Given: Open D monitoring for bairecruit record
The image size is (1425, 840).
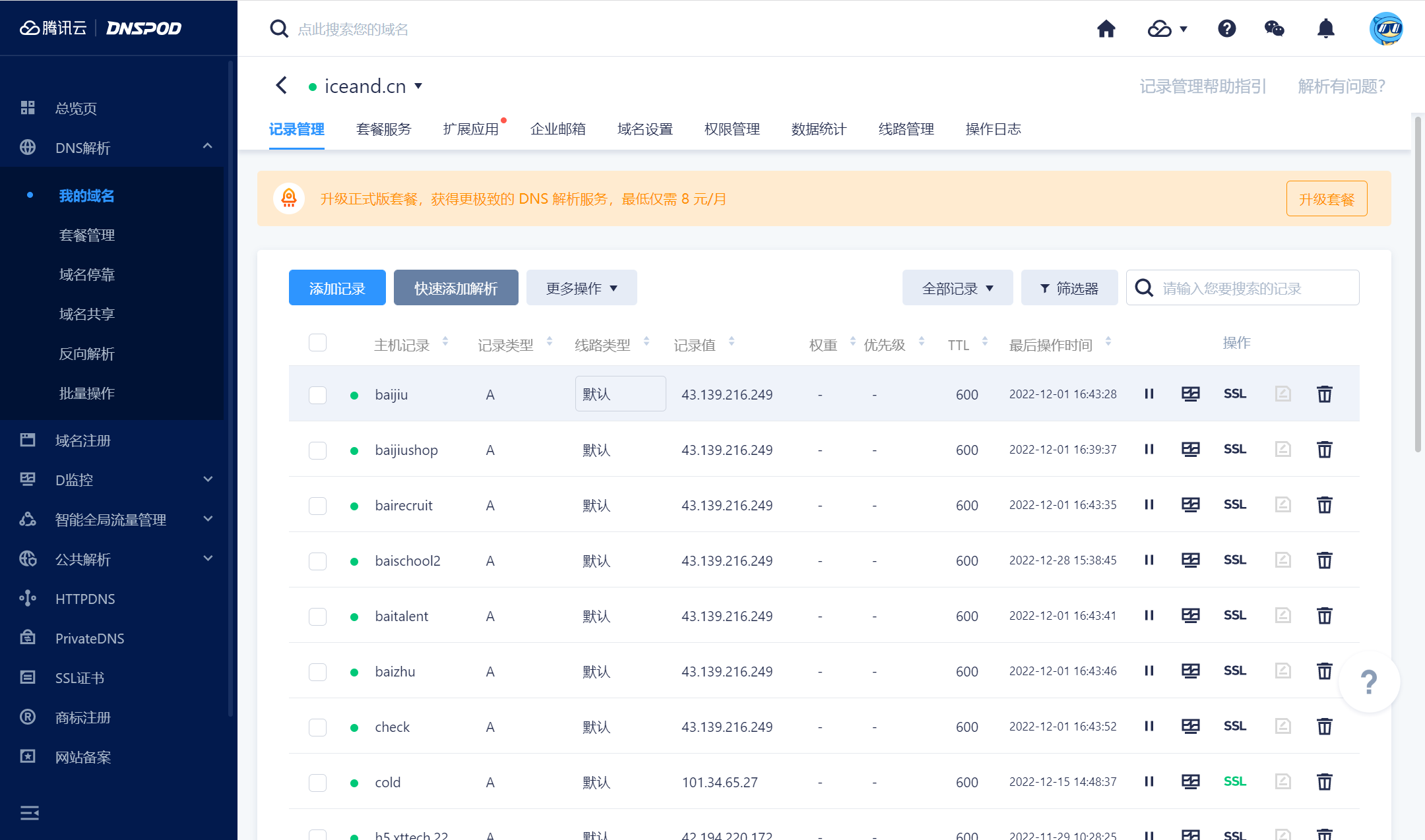Looking at the screenshot, I should pyautogui.click(x=1190, y=505).
